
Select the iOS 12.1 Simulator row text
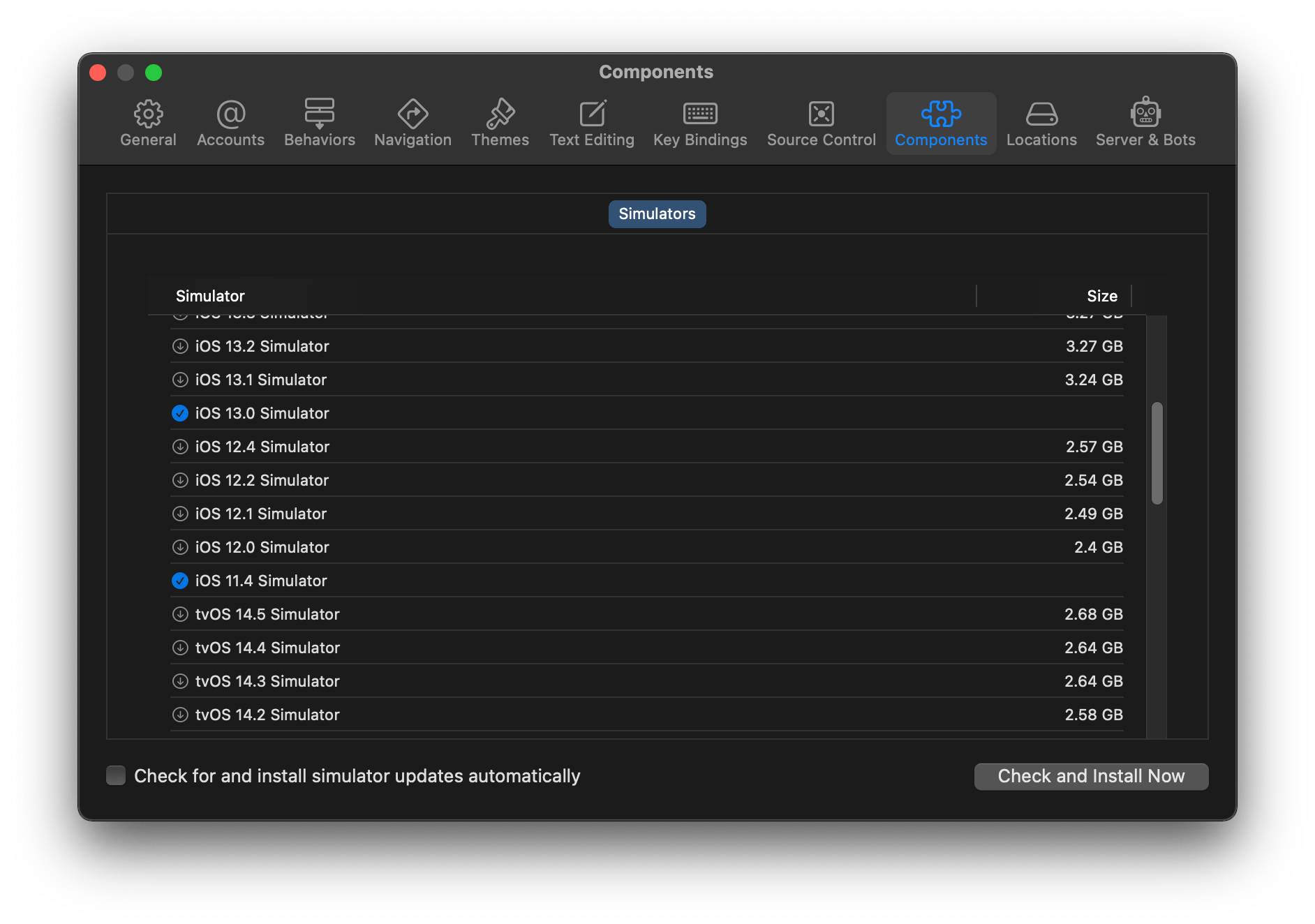(260, 514)
